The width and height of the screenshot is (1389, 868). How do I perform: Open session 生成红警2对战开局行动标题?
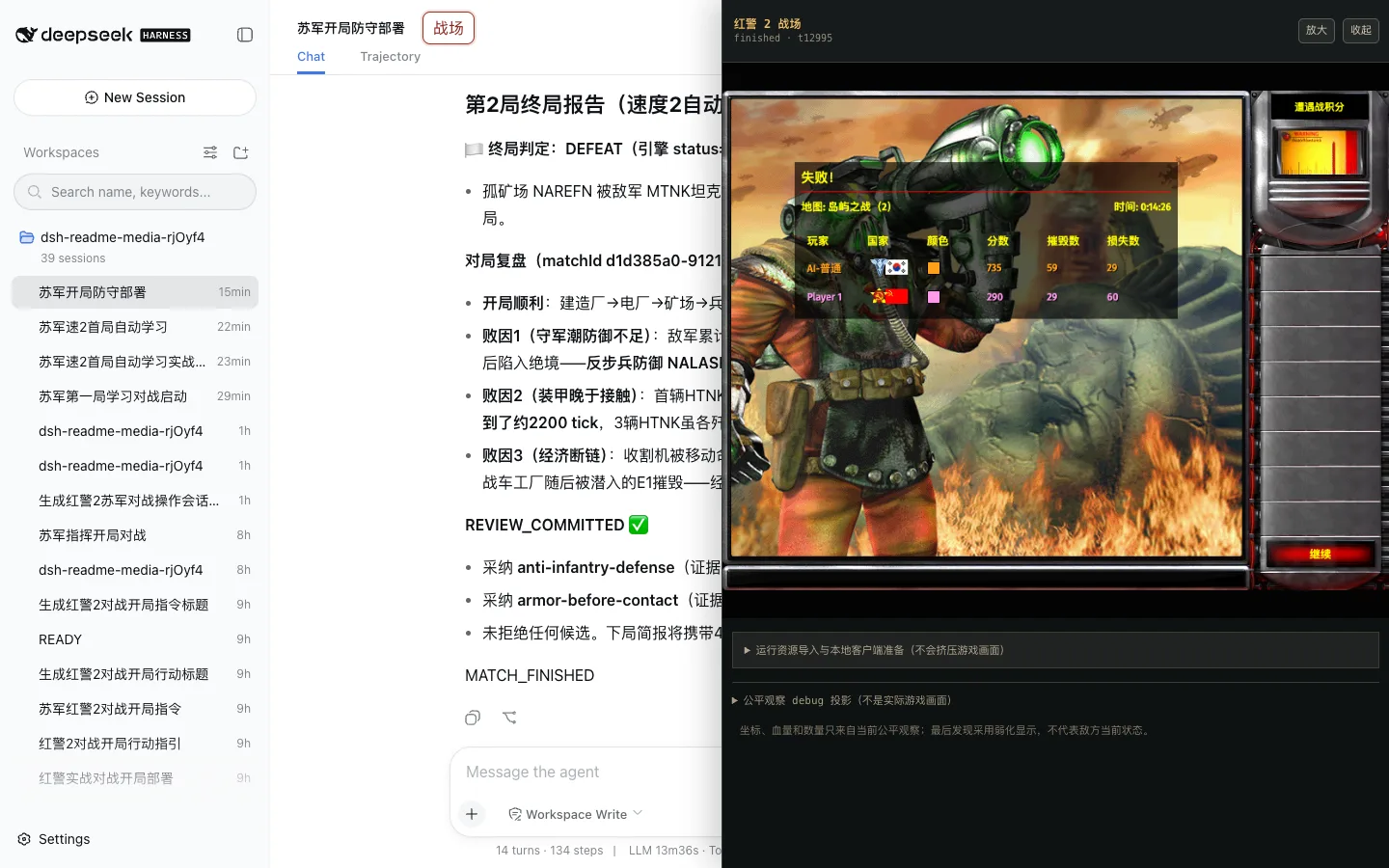click(135, 674)
